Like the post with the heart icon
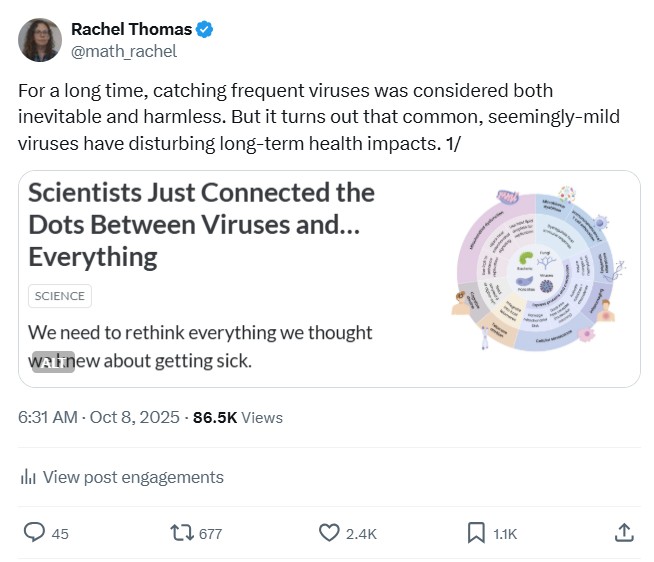 pyautogui.click(x=329, y=533)
